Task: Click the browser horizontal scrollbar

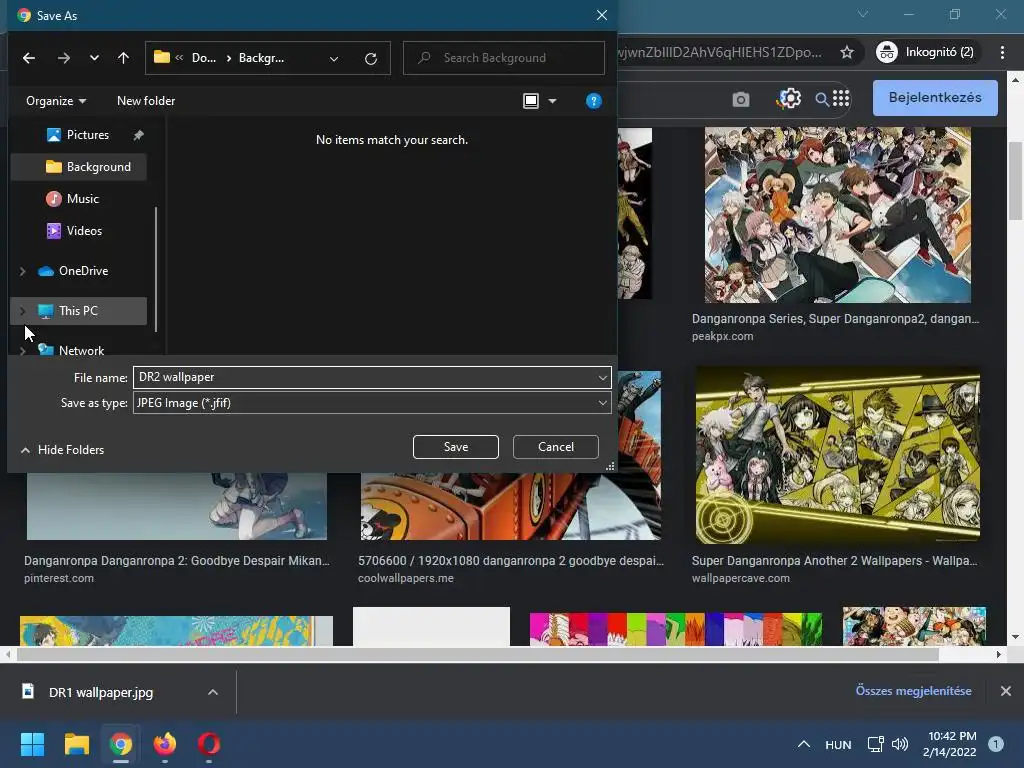Action: pos(477,654)
